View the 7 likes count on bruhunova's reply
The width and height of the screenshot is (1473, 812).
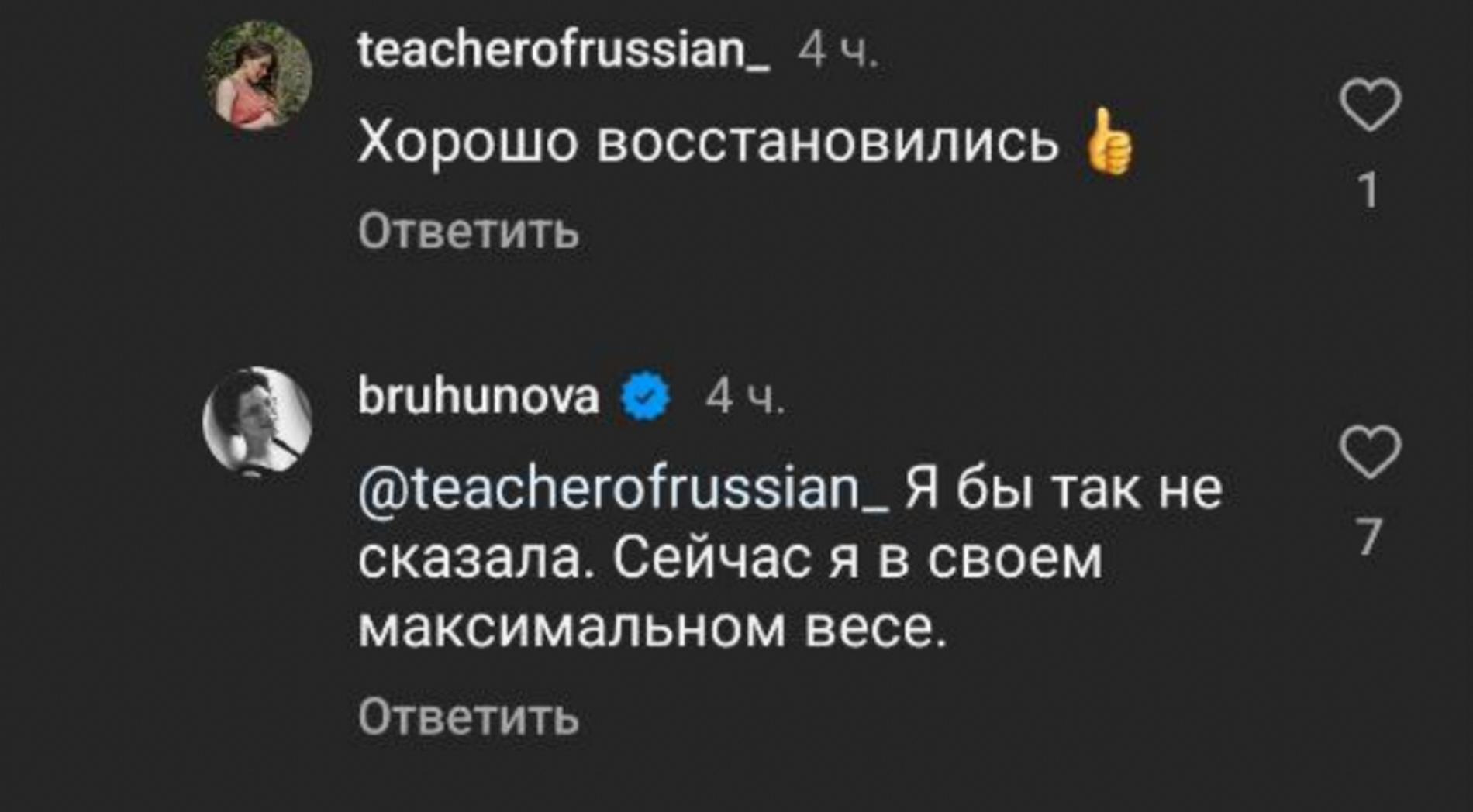(1369, 537)
